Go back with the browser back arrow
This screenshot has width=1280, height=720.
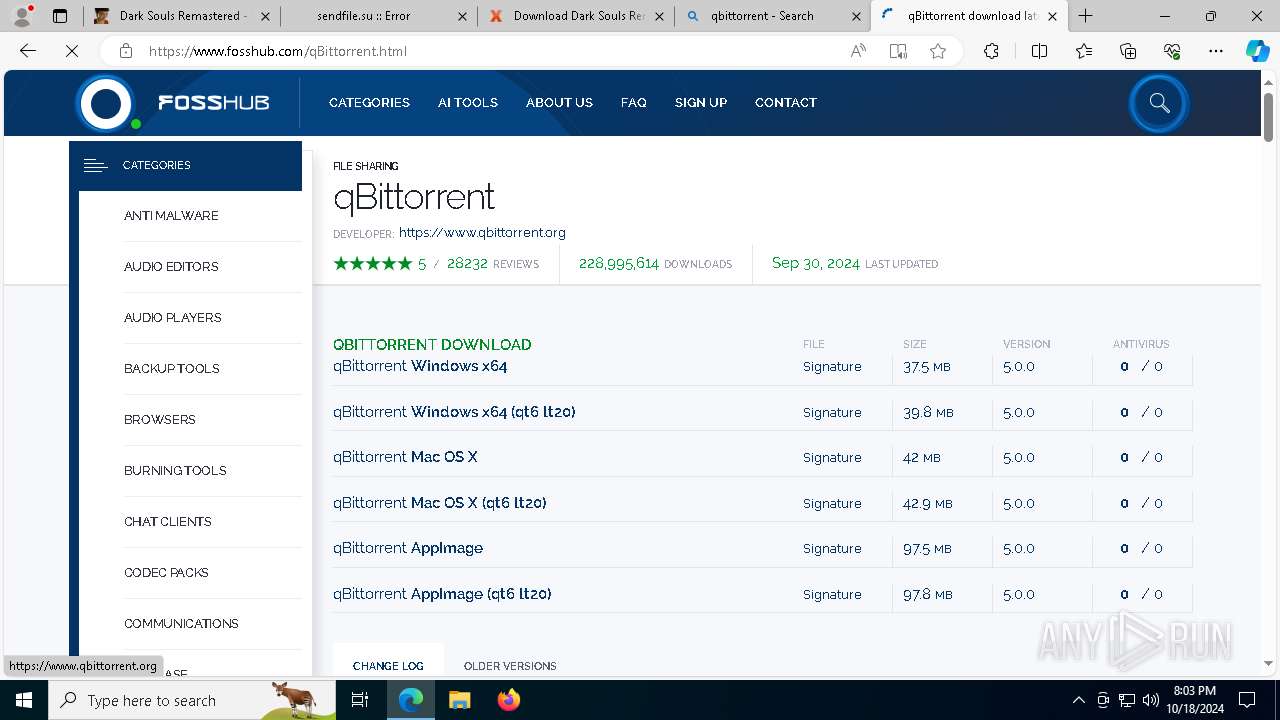pos(28,51)
